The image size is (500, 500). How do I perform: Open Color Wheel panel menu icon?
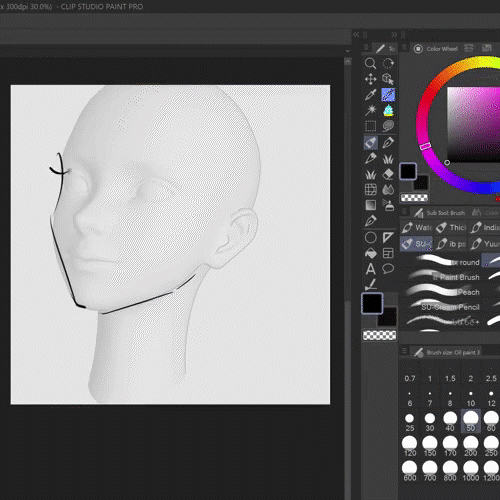click(404, 48)
